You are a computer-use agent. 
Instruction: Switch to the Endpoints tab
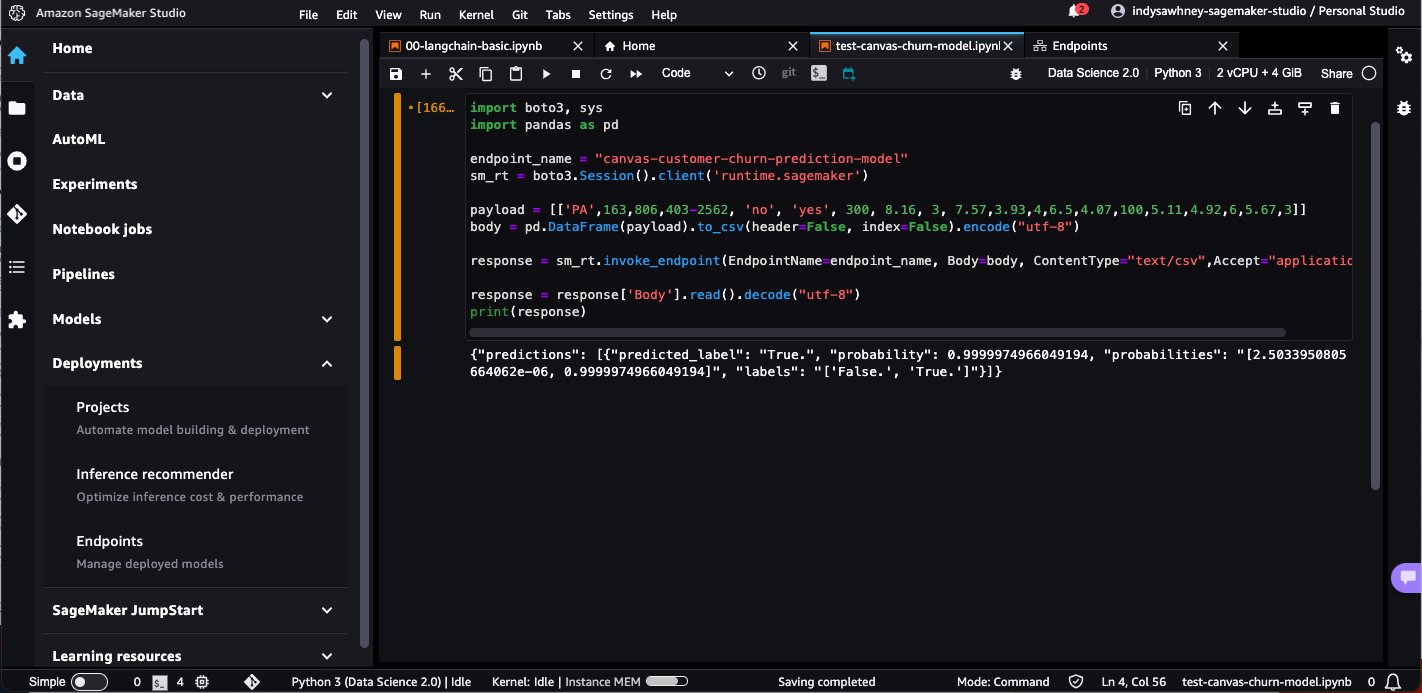click(1131, 46)
